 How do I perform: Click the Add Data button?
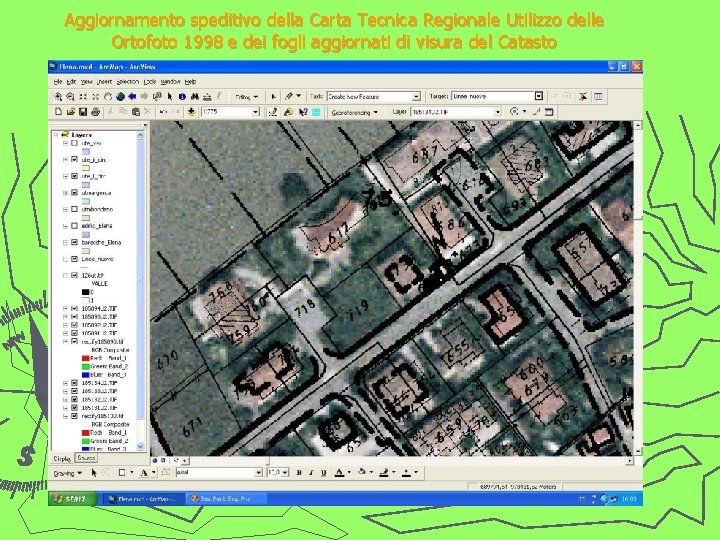(191, 112)
